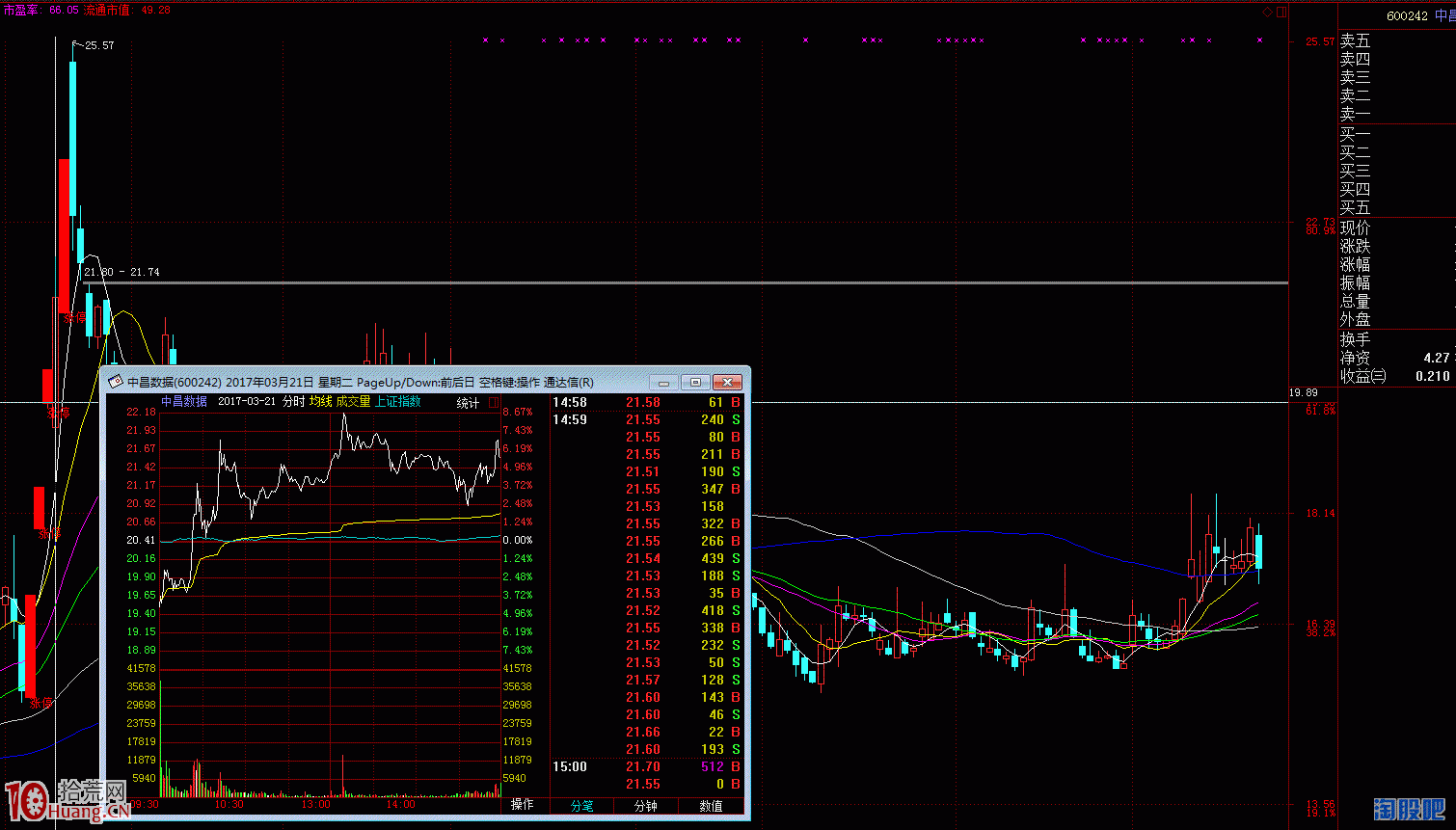The image size is (1456, 830).
Task: Open the 统计 statistics button in popup
Action: [x=468, y=403]
